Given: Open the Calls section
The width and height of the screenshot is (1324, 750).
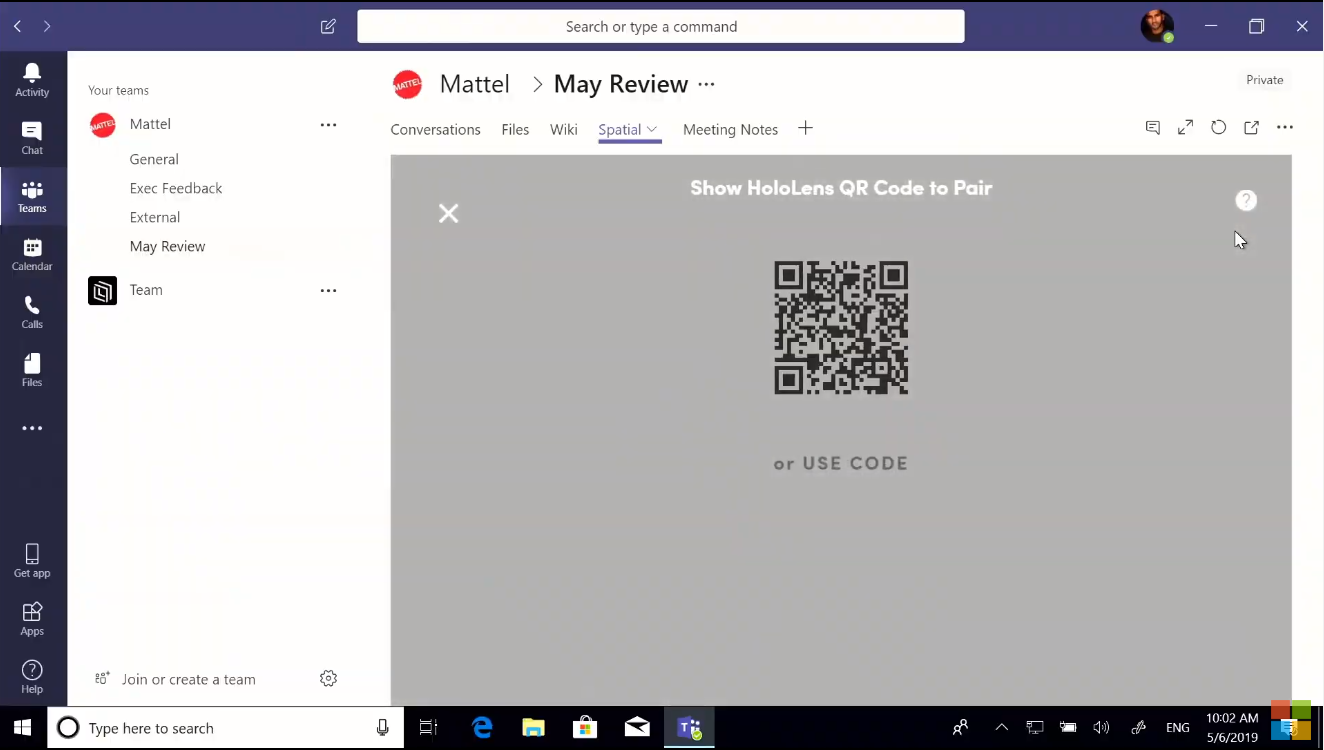Looking at the screenshot, I should (32, 312).
